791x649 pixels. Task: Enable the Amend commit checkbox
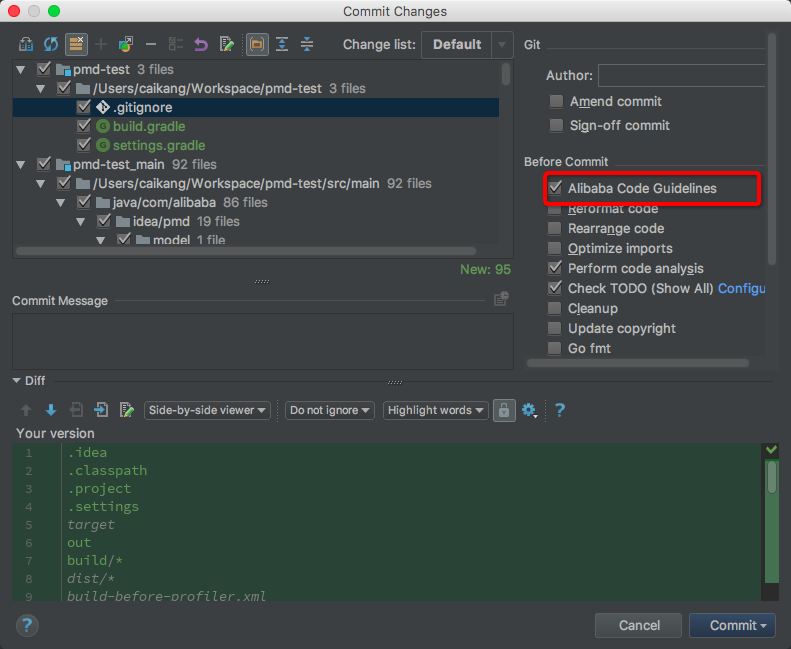click(556, 102)
